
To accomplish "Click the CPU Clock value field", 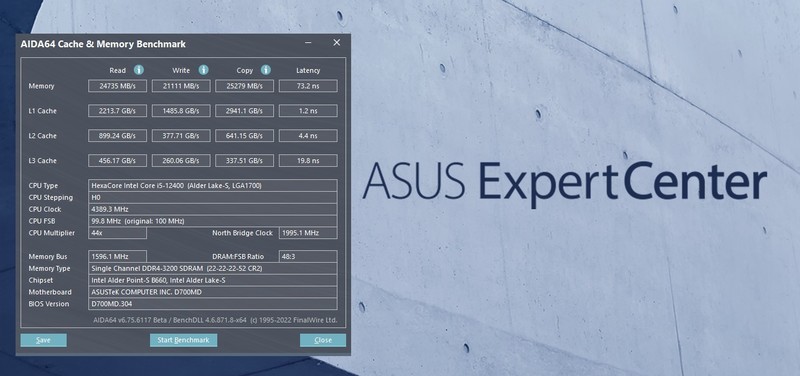I will point(213,209).
